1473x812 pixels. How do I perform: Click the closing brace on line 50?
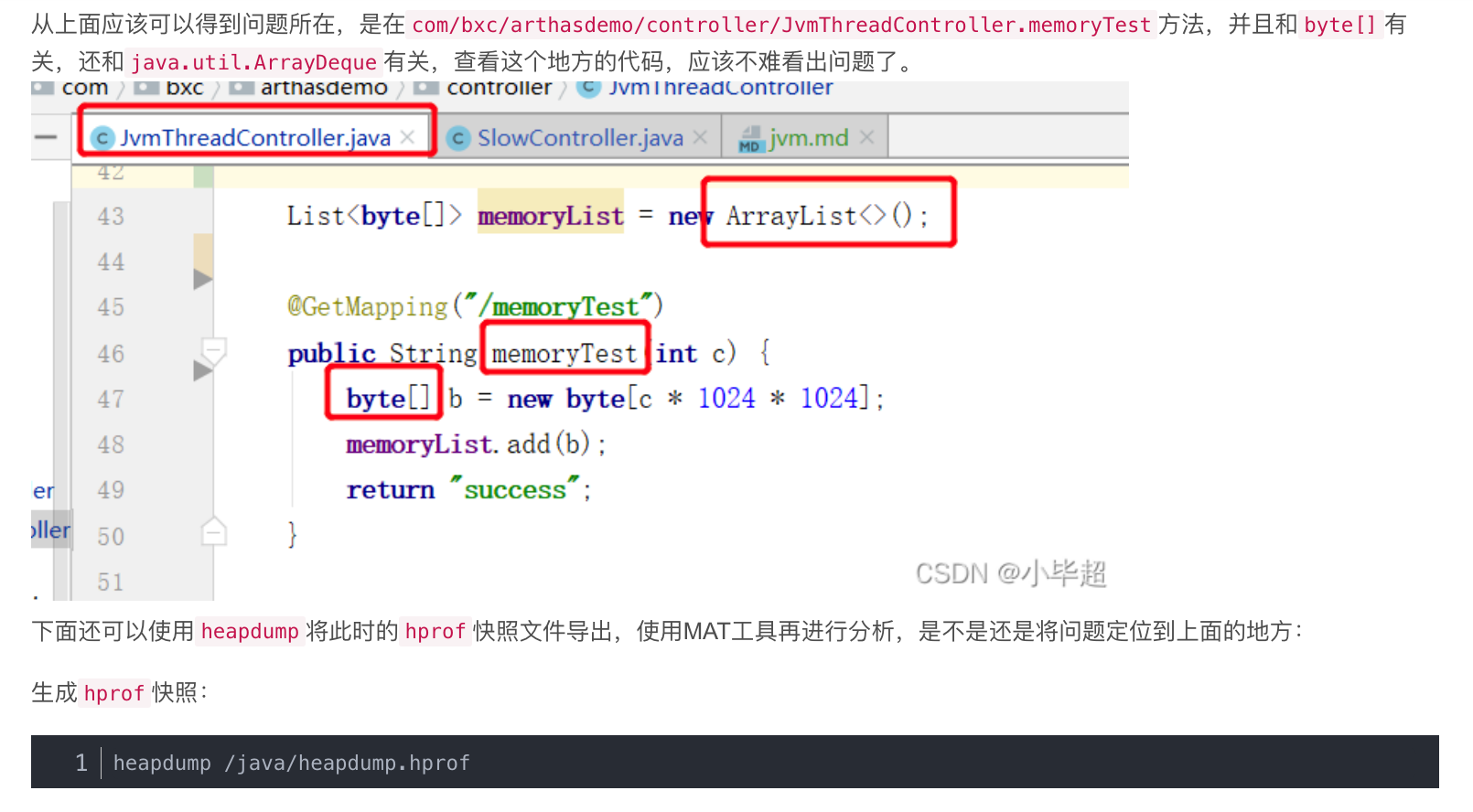point(293,534)
